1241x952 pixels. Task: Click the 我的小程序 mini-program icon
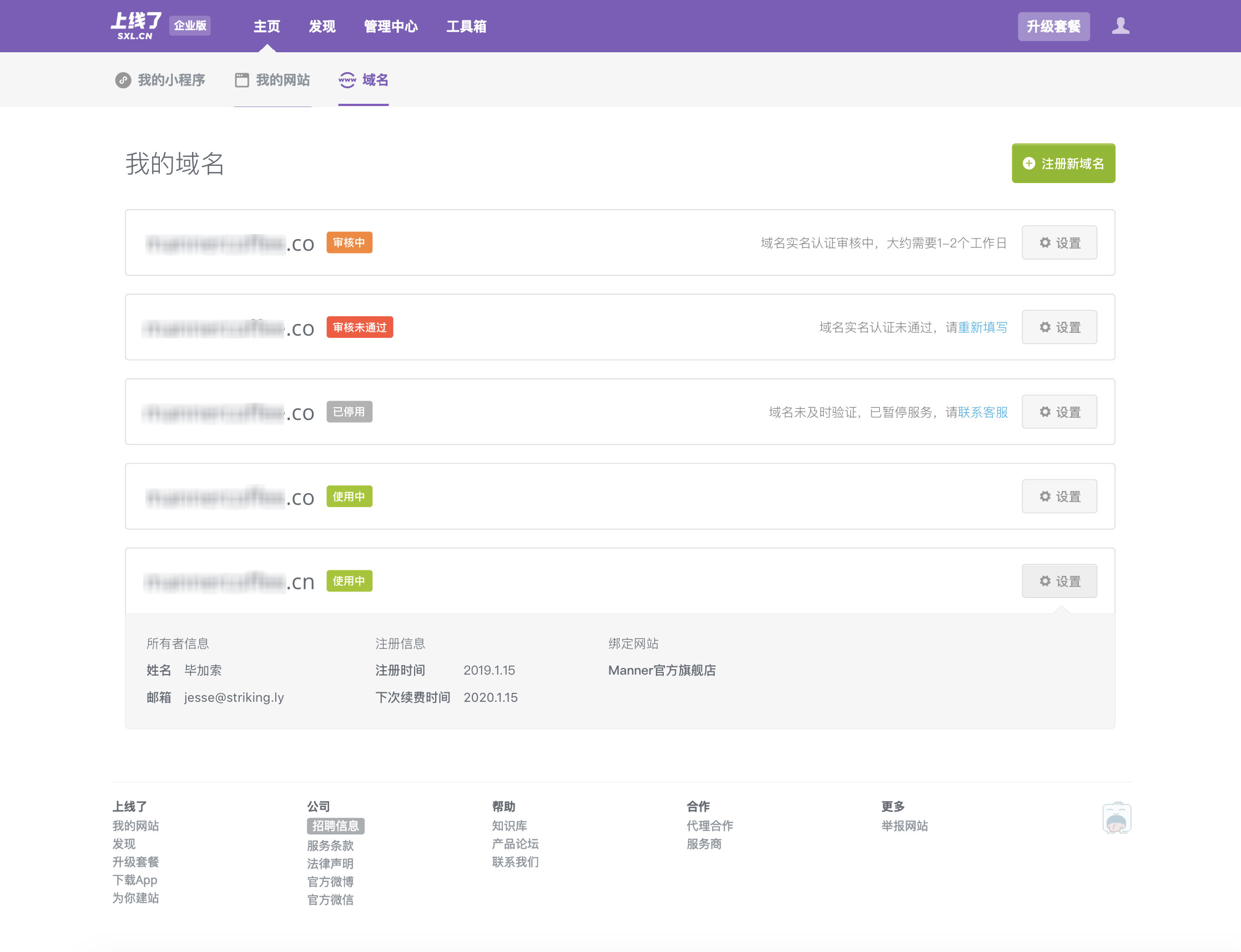click(x=123, y=80)
